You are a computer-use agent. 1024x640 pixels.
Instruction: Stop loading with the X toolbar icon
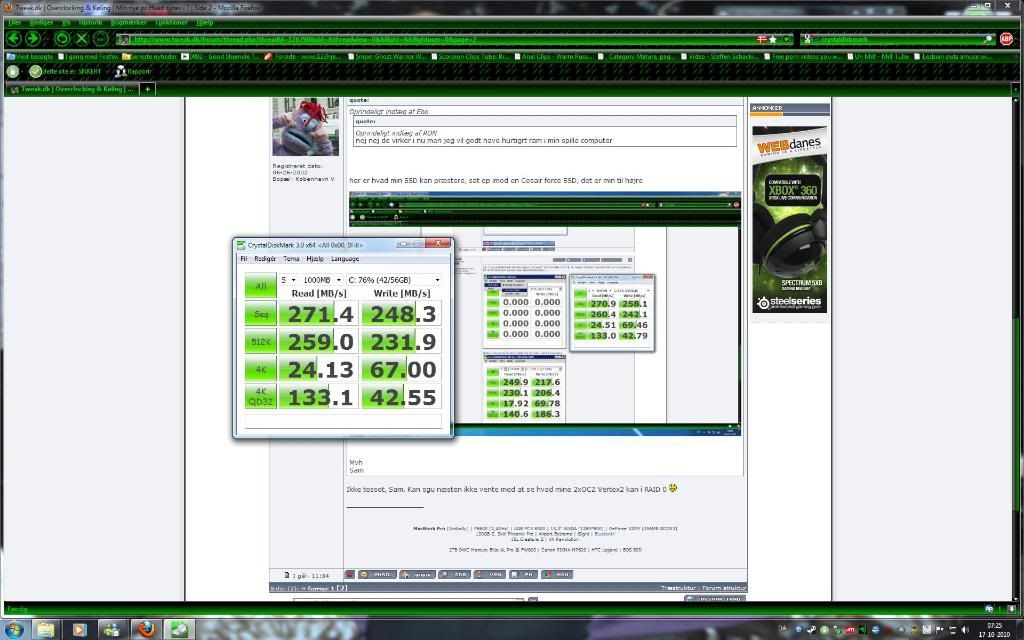pyautogui.click(x=82, y=39)
